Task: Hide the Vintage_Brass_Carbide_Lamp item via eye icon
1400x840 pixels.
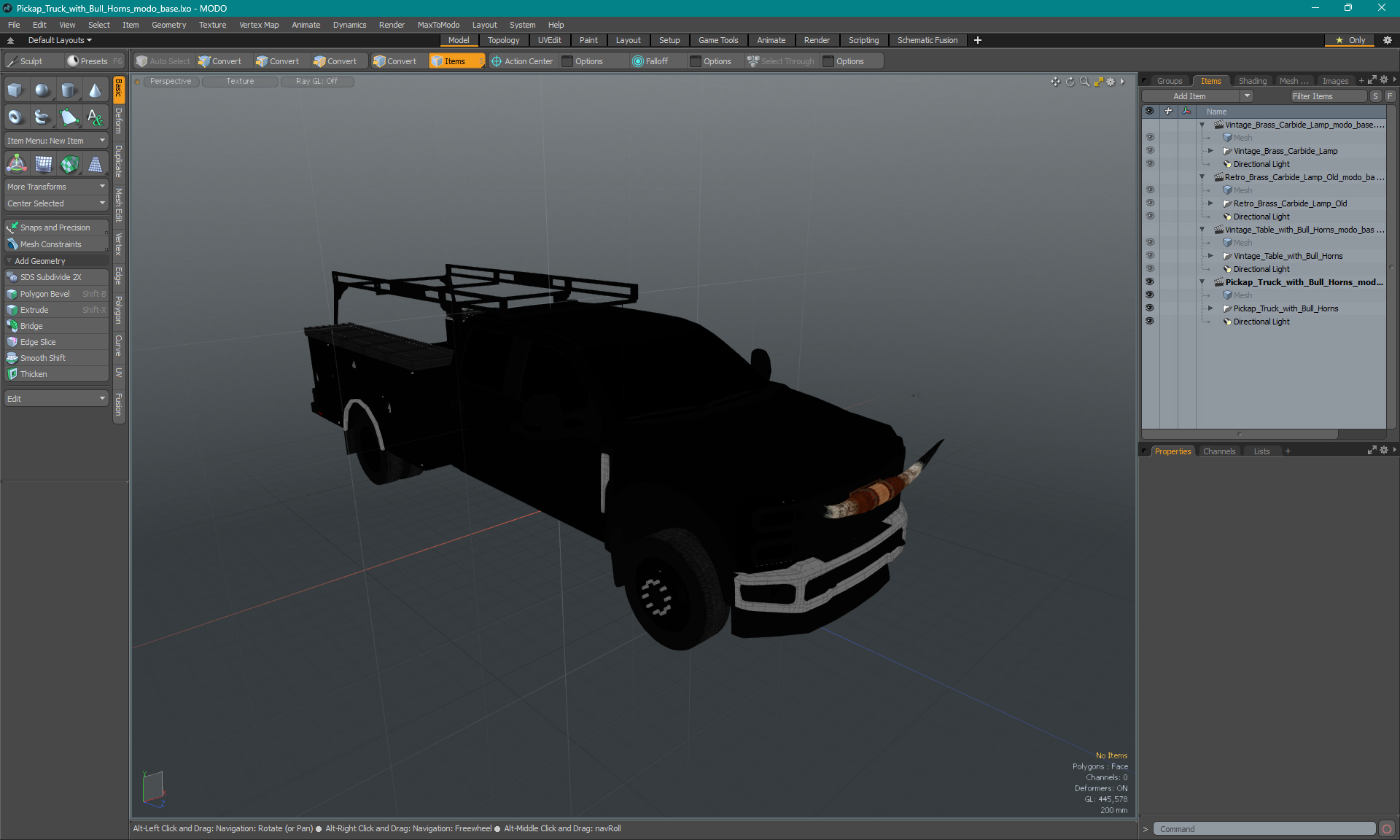Action: point(1150,151)
